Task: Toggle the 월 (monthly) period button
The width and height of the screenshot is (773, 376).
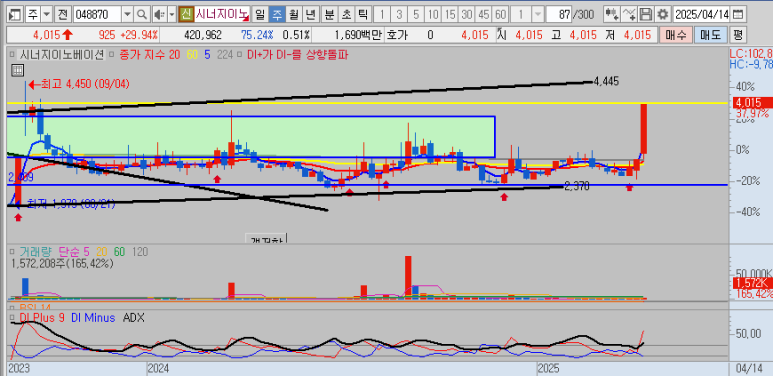Action: 294,14
